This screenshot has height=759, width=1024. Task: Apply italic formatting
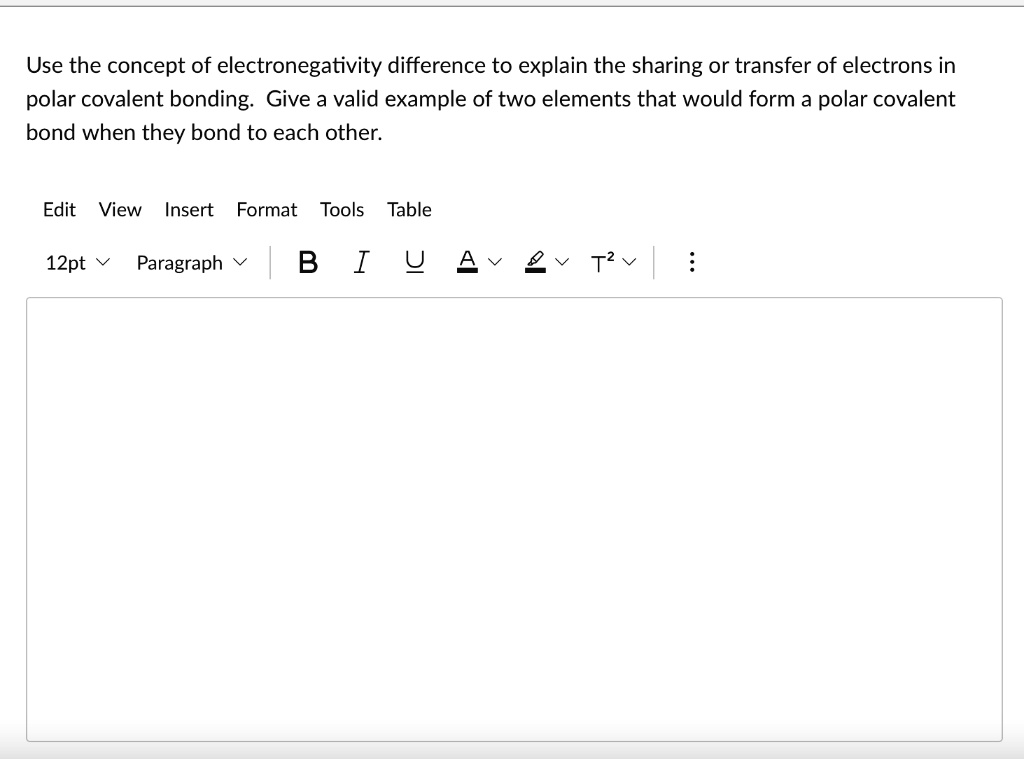(360, 261)
